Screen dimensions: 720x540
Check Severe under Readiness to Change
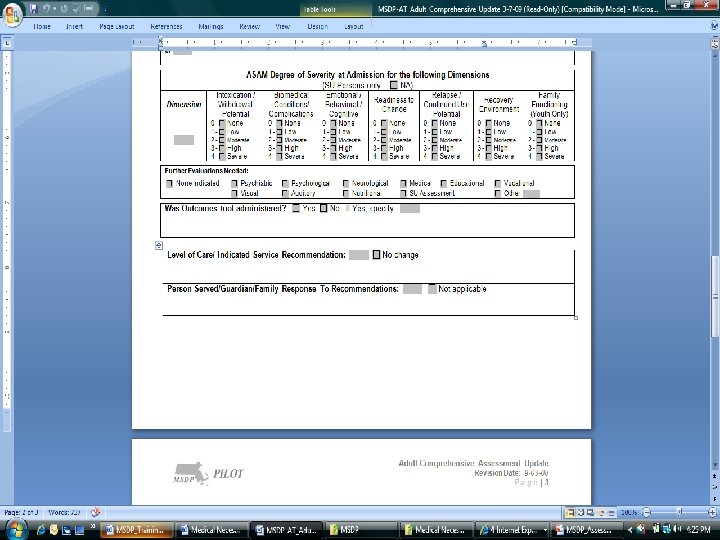[383, 157]
